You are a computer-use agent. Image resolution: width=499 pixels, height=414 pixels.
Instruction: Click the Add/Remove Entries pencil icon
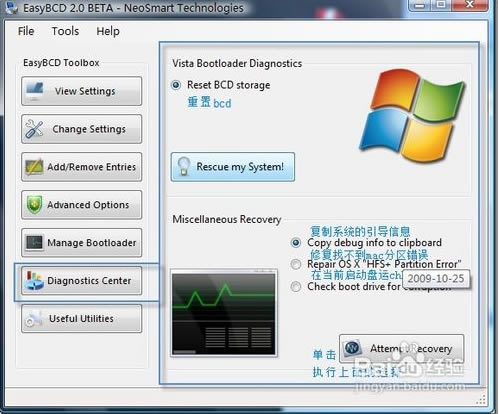[34, 167]
